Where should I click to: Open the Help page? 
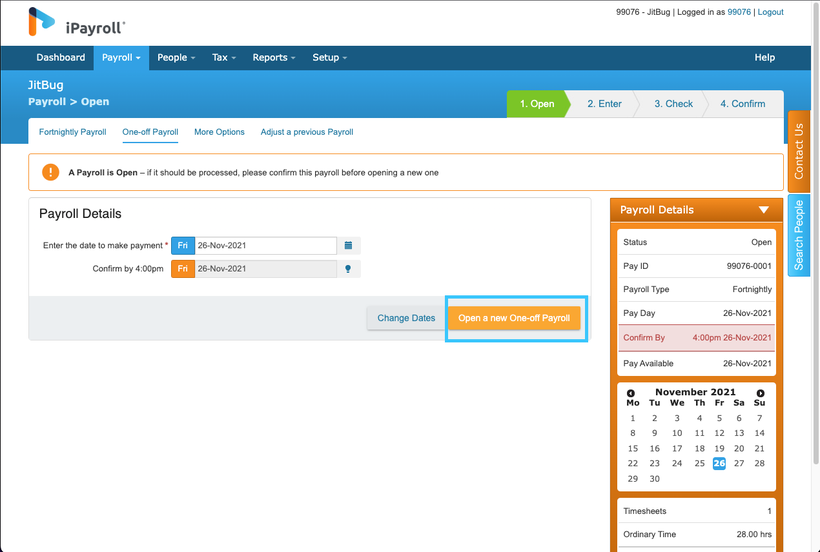pos(764,58)
